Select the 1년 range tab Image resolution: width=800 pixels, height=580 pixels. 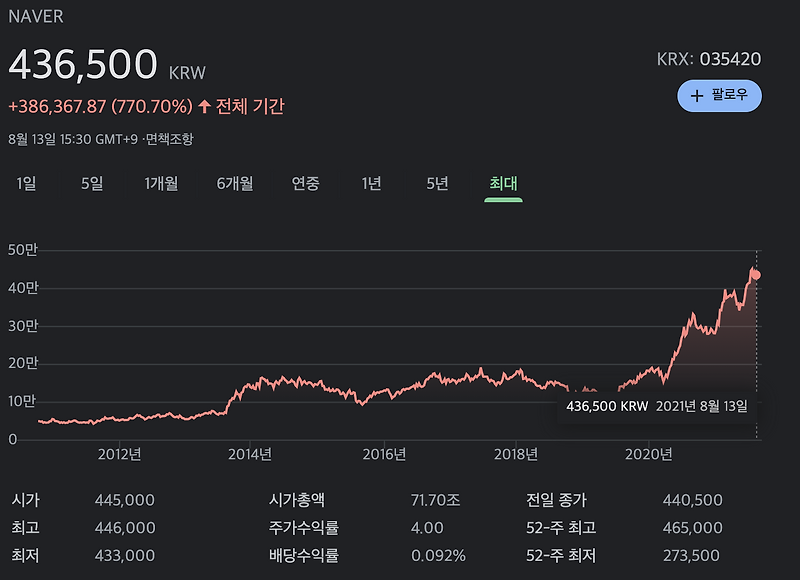pos(371,183)
